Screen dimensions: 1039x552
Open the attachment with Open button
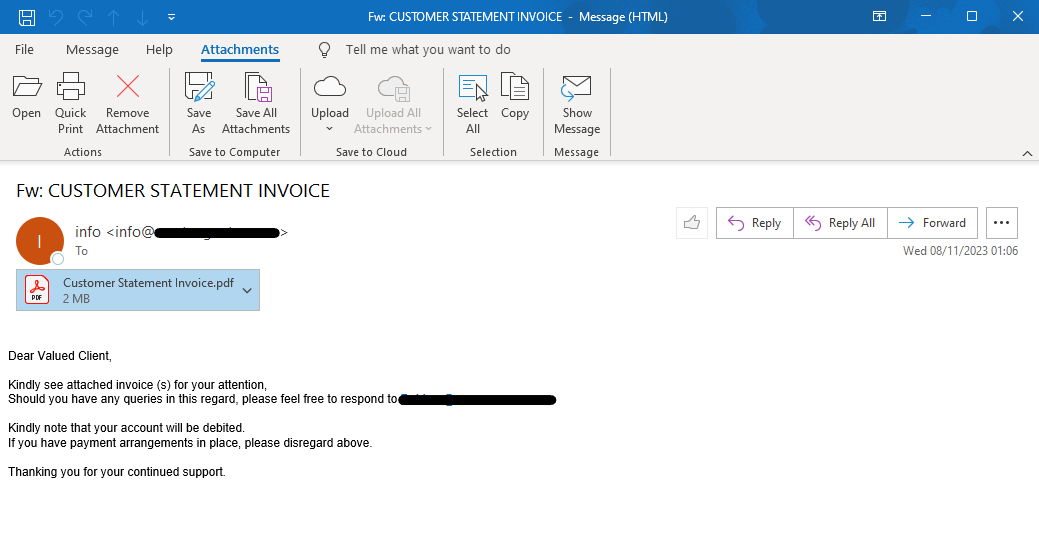point(27,97)
